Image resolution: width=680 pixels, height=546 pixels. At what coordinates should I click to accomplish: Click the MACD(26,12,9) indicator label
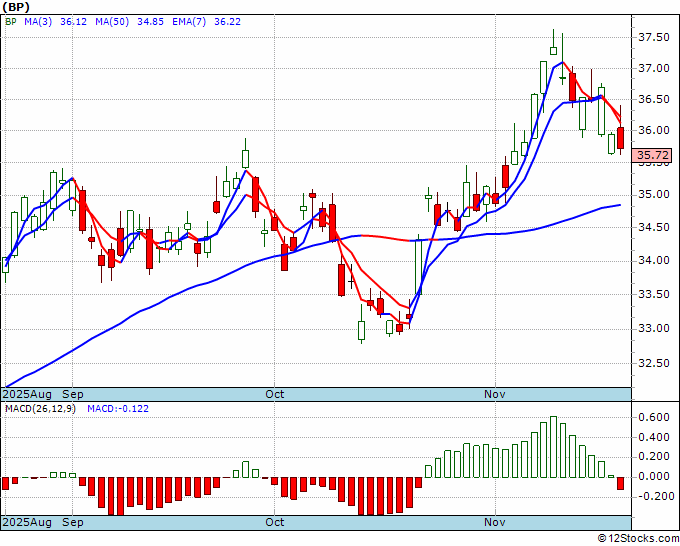click(40, 409)
